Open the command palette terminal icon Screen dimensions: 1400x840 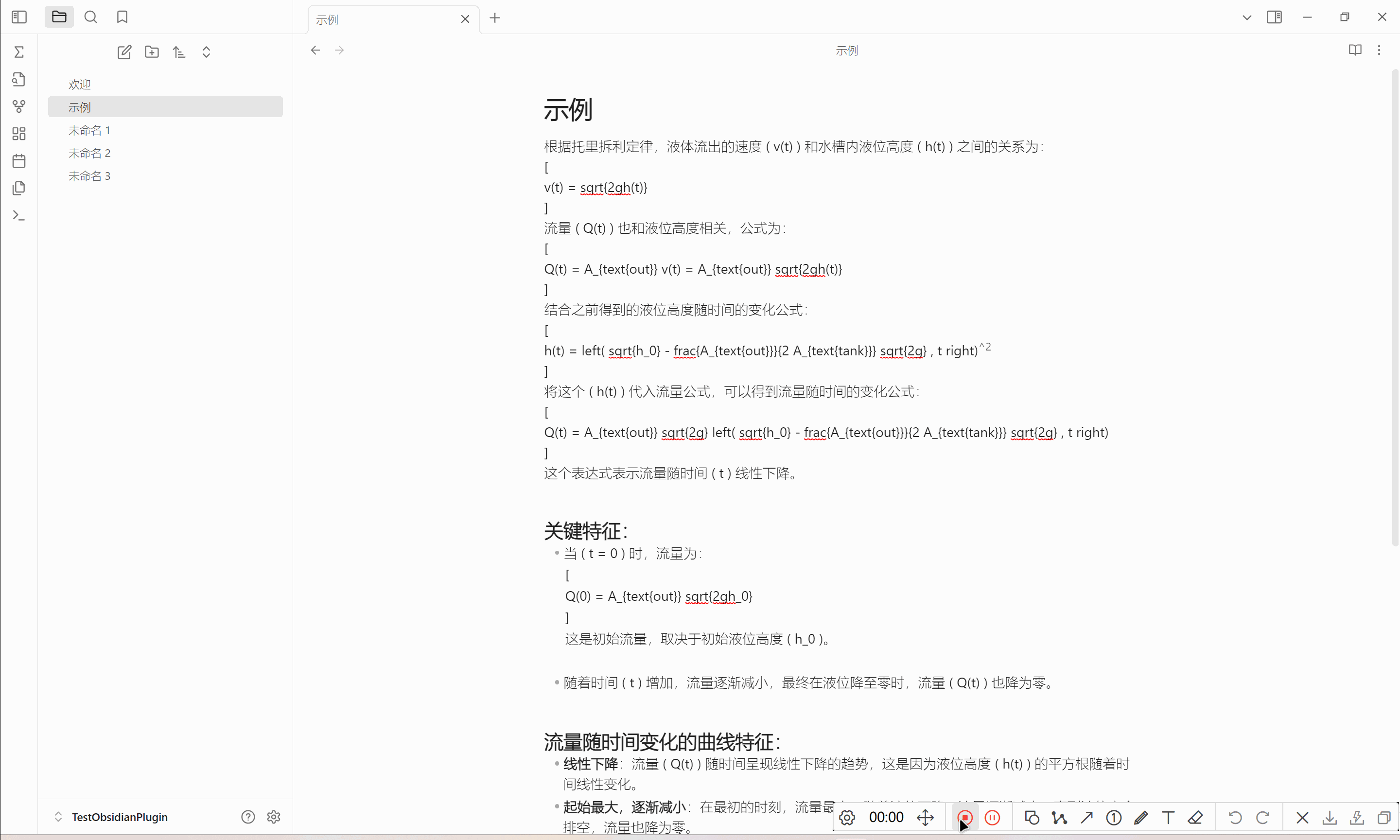point(18,215)
